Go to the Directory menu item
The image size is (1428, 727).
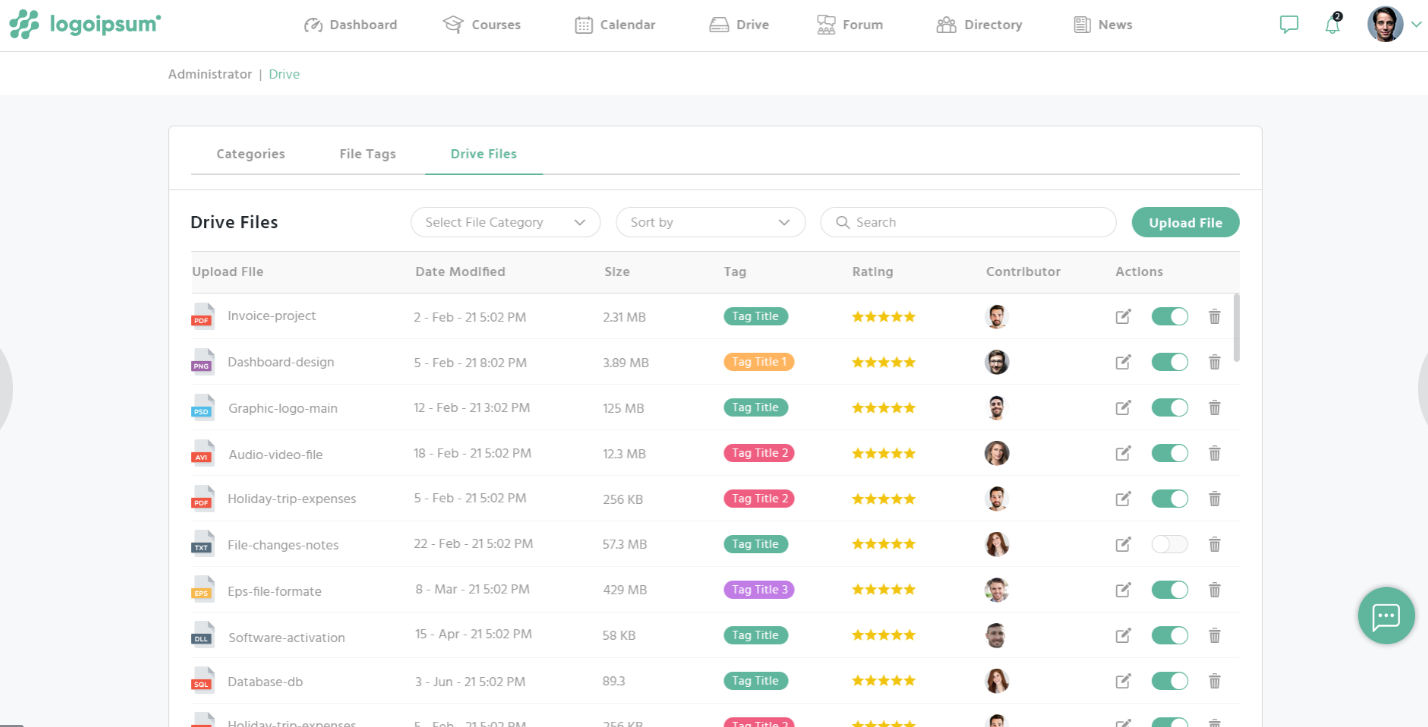979,24
